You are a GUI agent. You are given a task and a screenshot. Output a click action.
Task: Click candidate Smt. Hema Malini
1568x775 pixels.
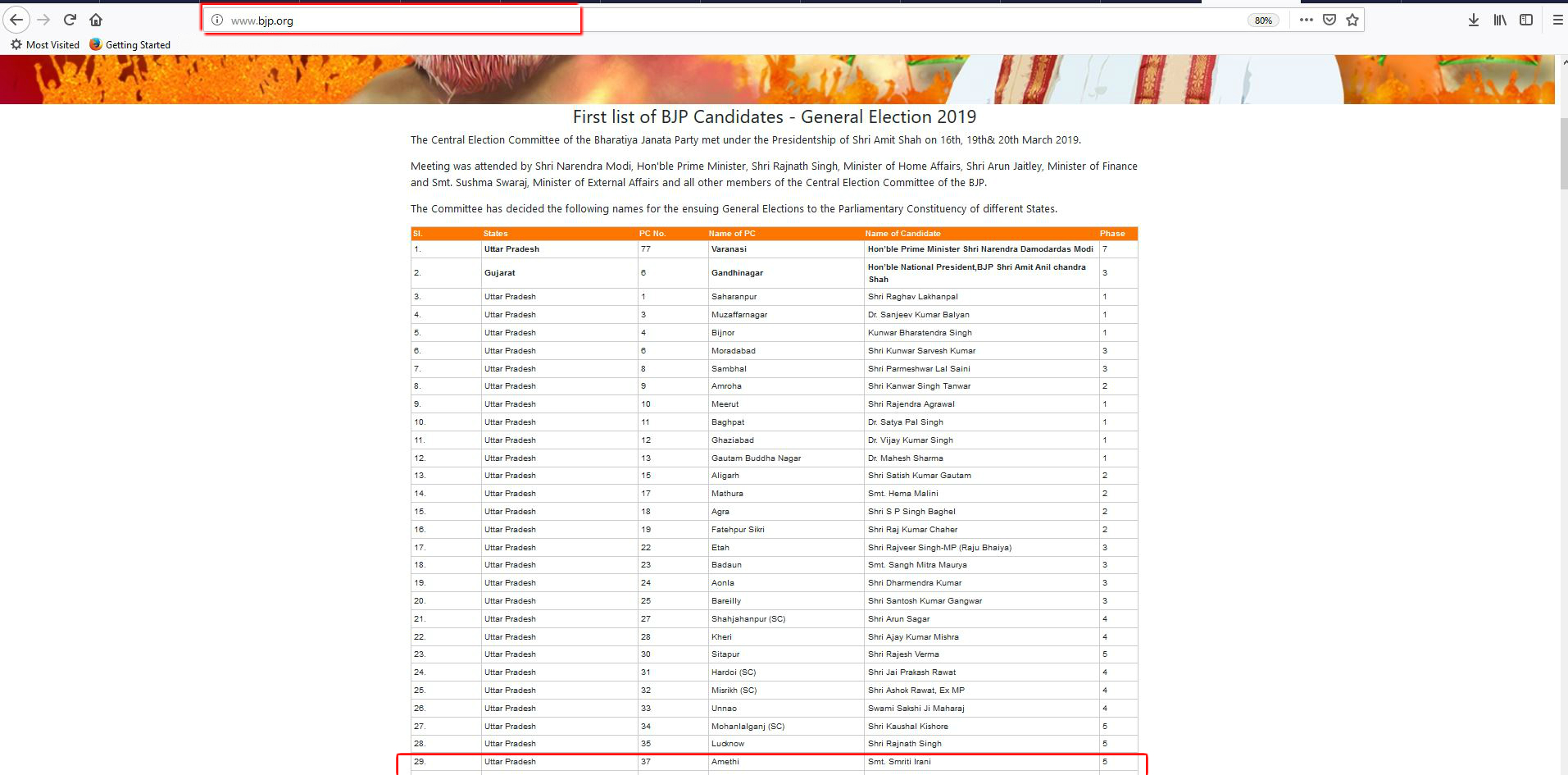[x=902, y=494]
